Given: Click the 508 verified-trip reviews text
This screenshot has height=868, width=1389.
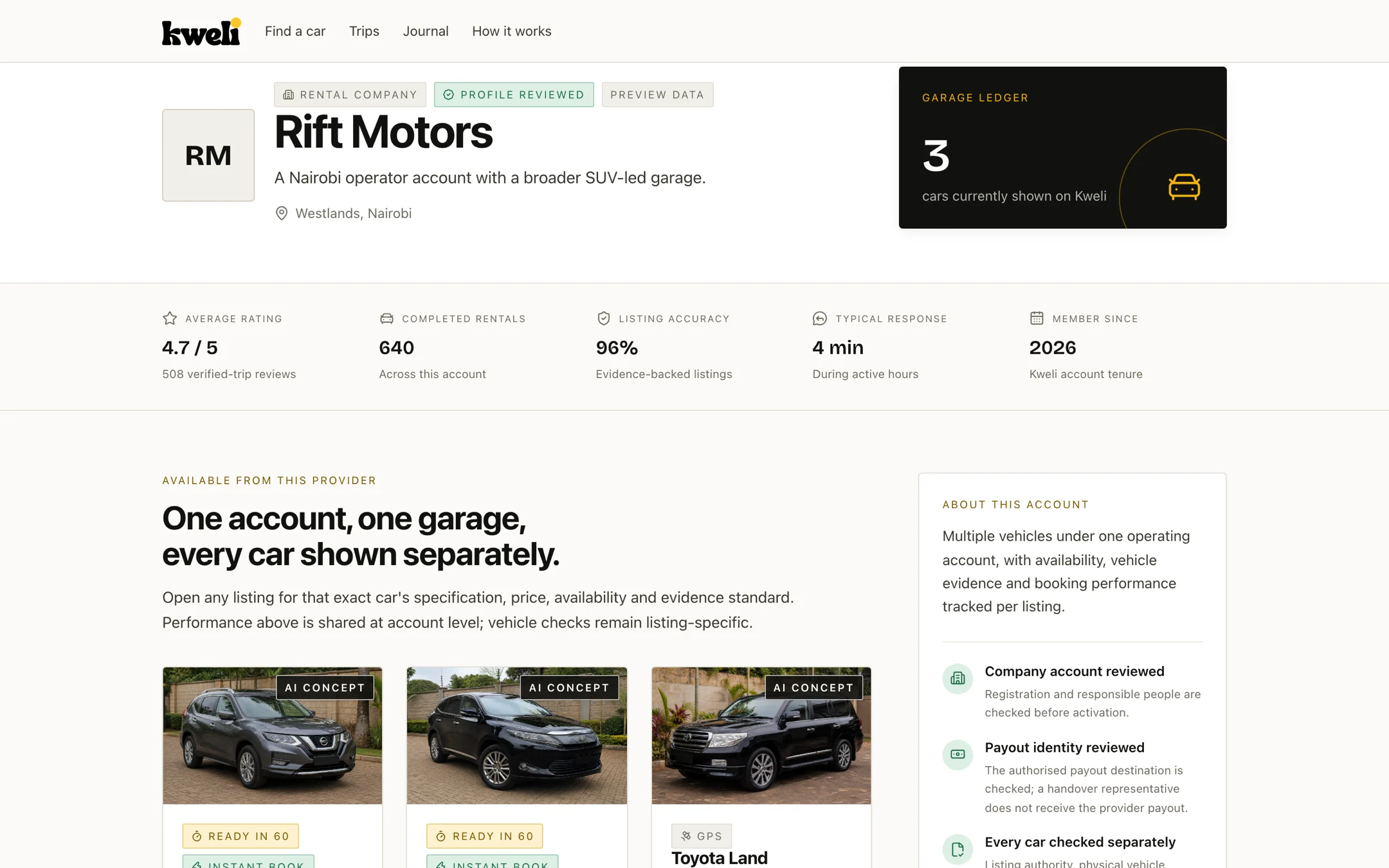Looking at the screenshot, I should tap(229, 374).
